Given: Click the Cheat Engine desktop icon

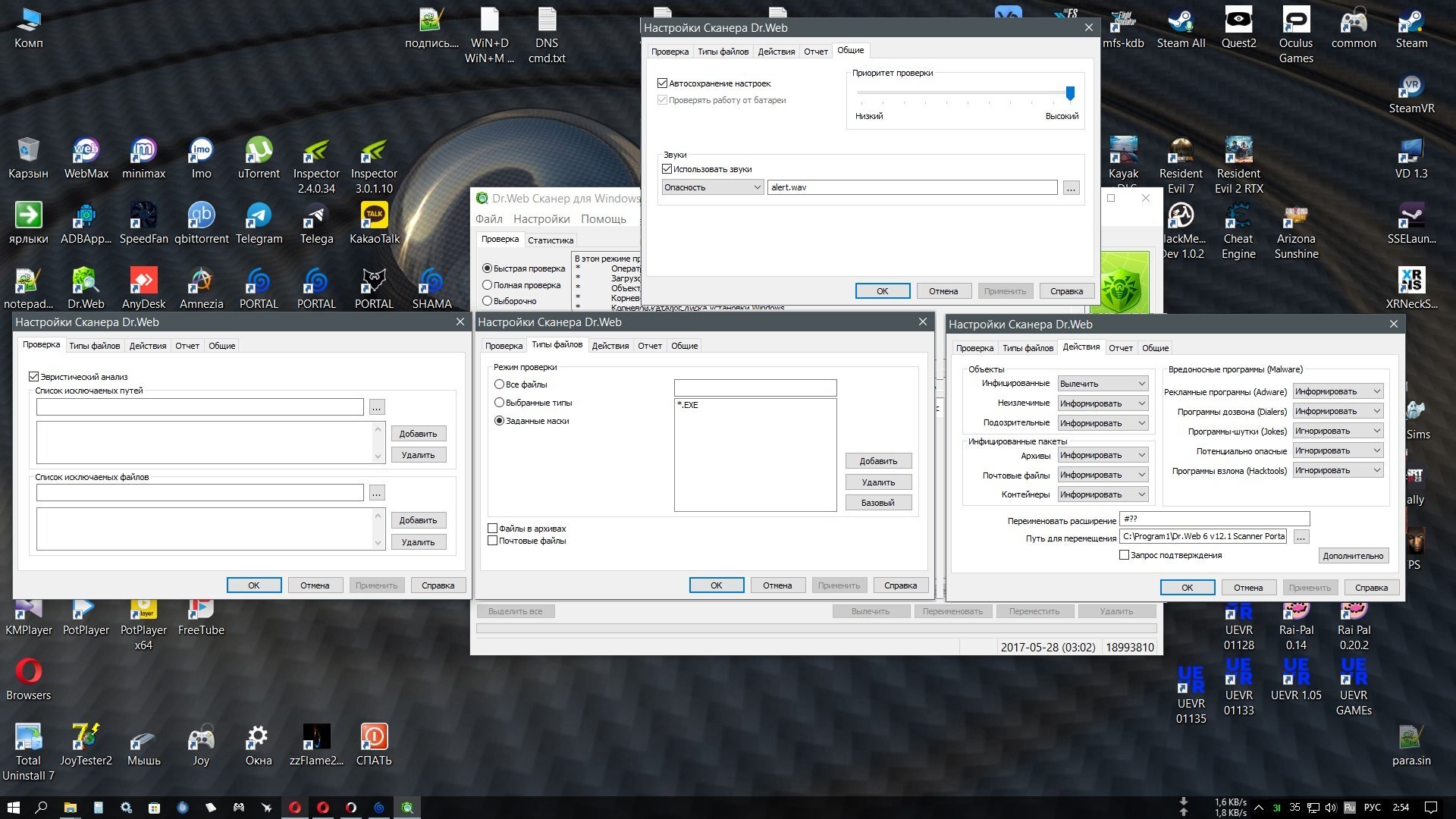Looking at the screenshot, I should tap(1238, 231).
